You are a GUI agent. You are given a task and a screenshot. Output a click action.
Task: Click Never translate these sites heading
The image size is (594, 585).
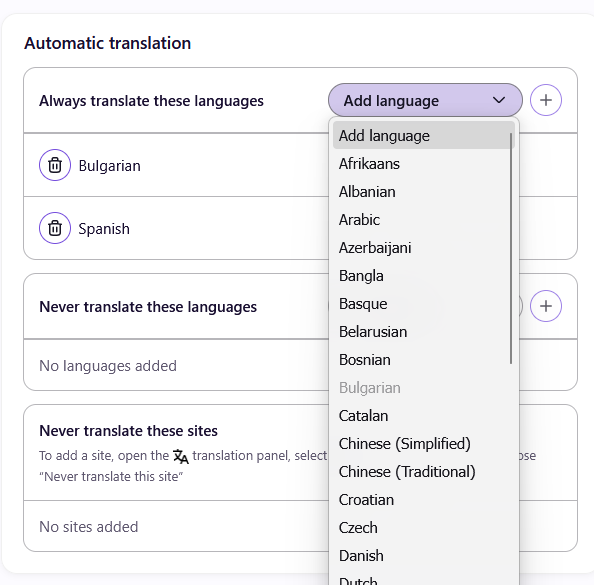click(x=128, y=430)
